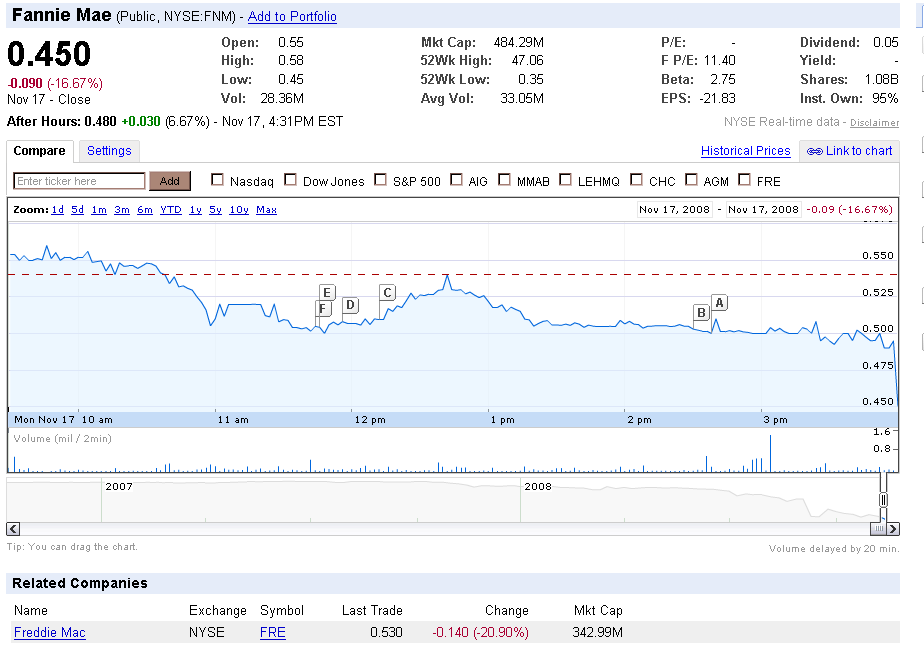Click the Inst. Own value 95%
This screenshot has width=924, height=649.
(885, 98)
